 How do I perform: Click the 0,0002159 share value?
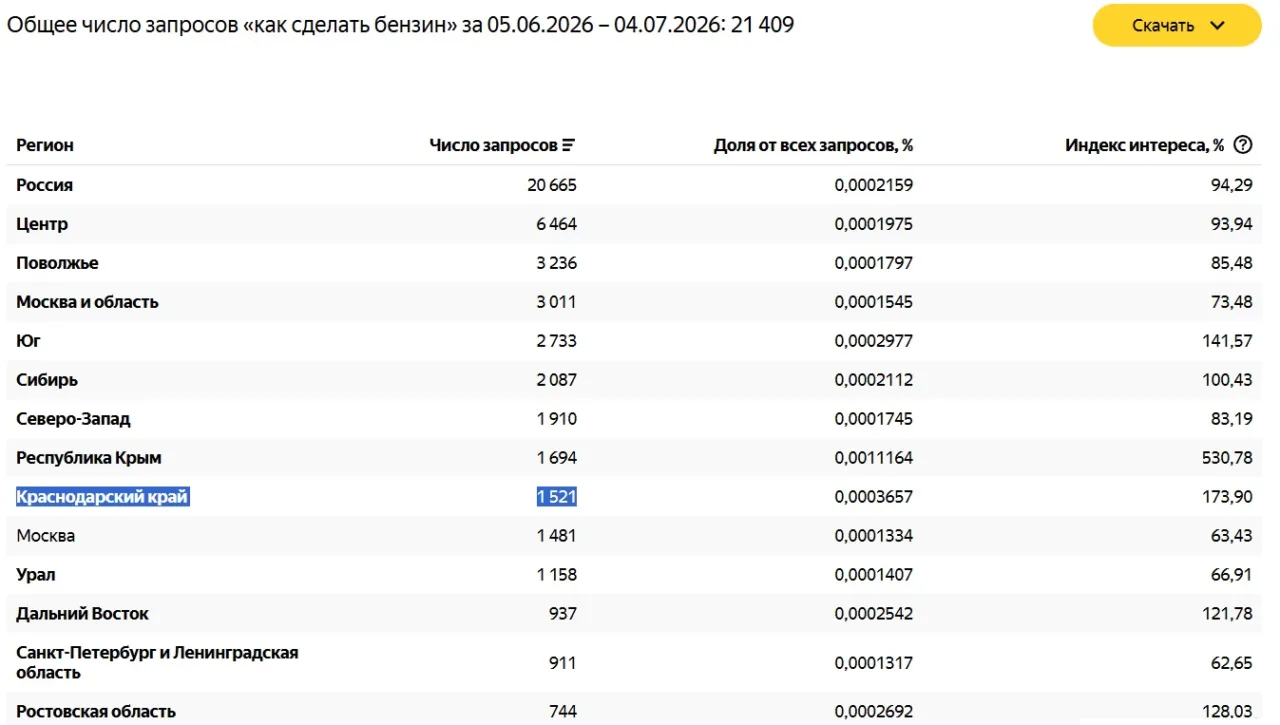click(874, 185)
